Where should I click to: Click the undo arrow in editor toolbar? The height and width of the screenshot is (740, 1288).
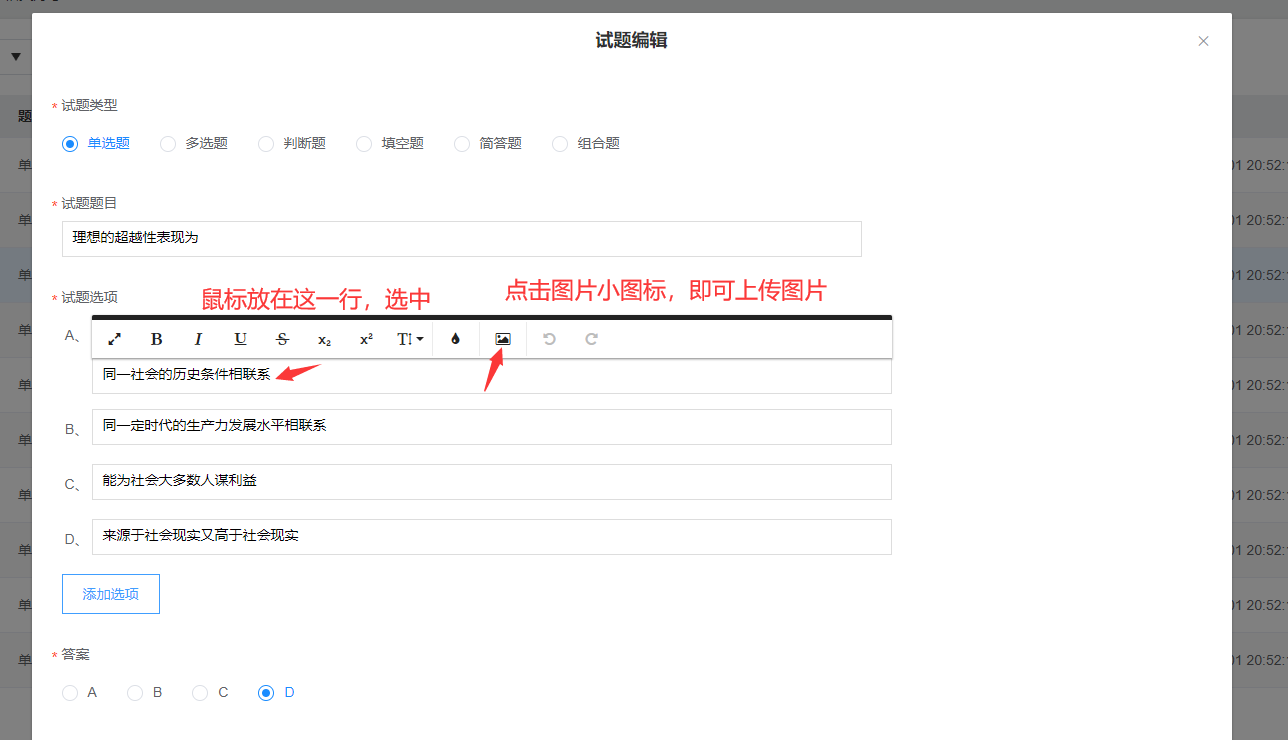point(549,339)
